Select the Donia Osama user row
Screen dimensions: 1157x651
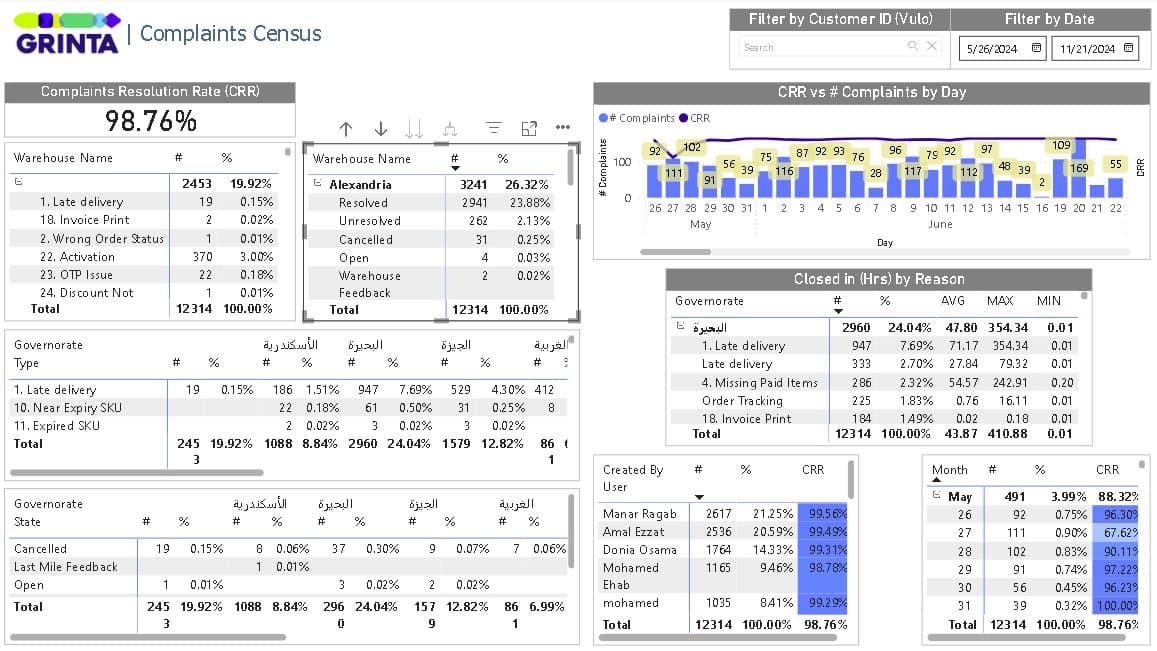[x=723, y=550]
